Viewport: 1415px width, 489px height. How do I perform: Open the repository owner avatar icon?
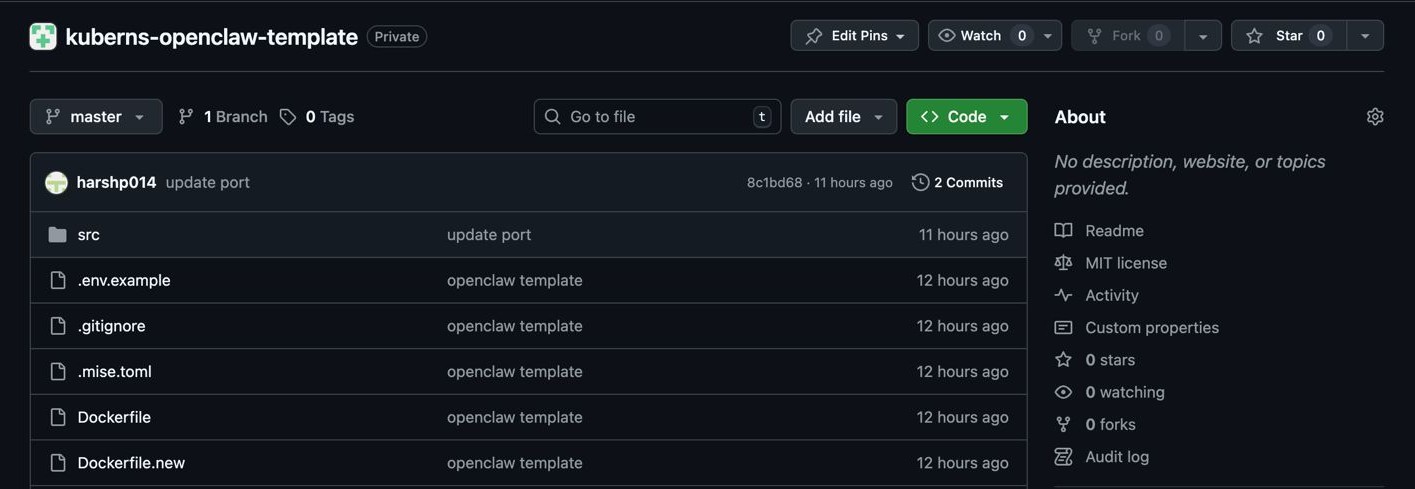pyautogui.click(x=43, y=36)
